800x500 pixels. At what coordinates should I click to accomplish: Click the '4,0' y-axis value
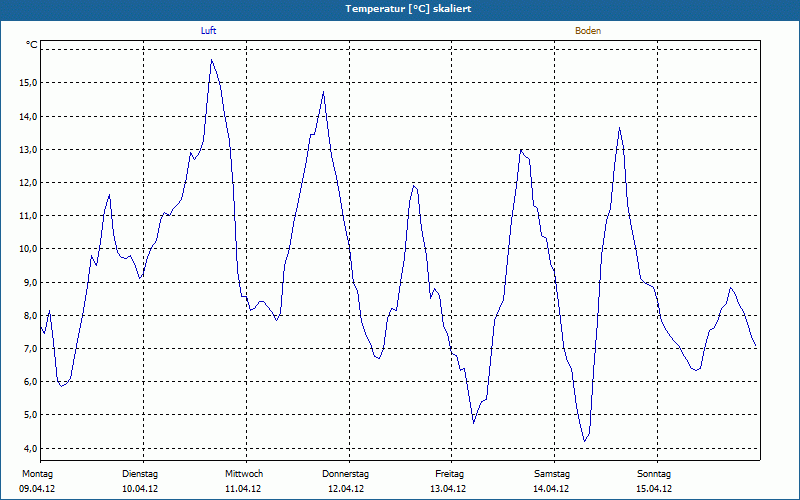pyautogui.click(x=31, y=448)
